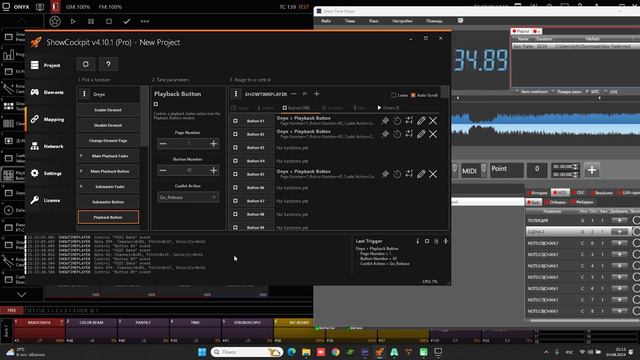This screenshot has height=360, width=640.
Task: Click the function list vertical scrollbar
Action: coord(144,116)
